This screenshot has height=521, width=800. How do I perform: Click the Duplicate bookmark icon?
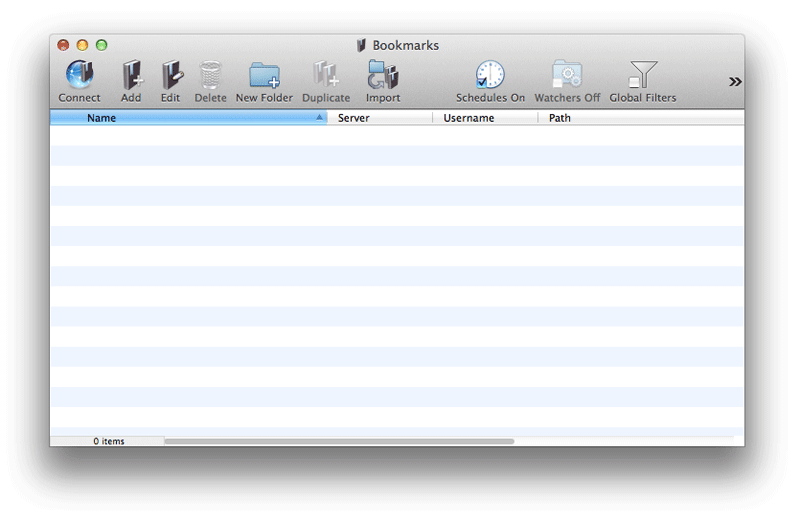[326, 76]
